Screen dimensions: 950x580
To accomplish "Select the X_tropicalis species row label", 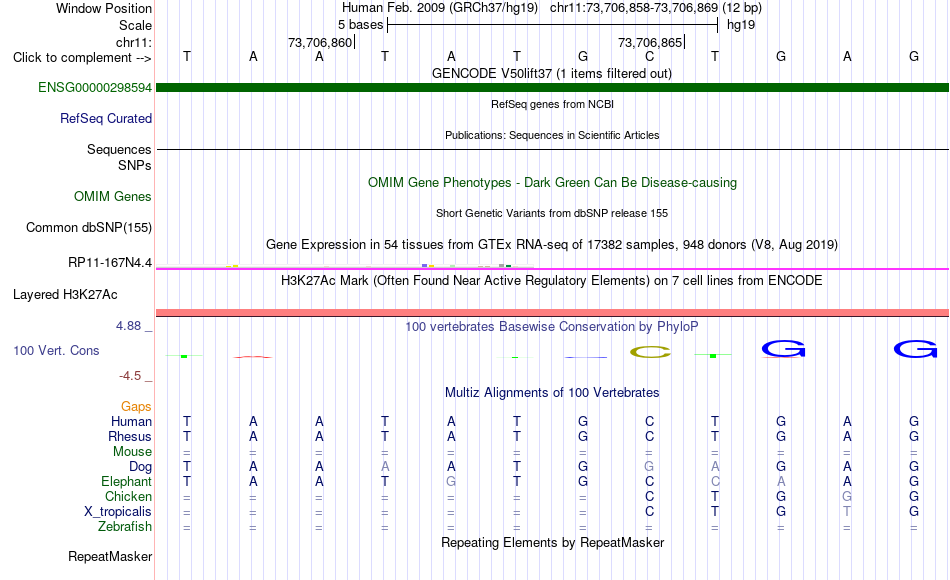I will click(x=118, y=512).
